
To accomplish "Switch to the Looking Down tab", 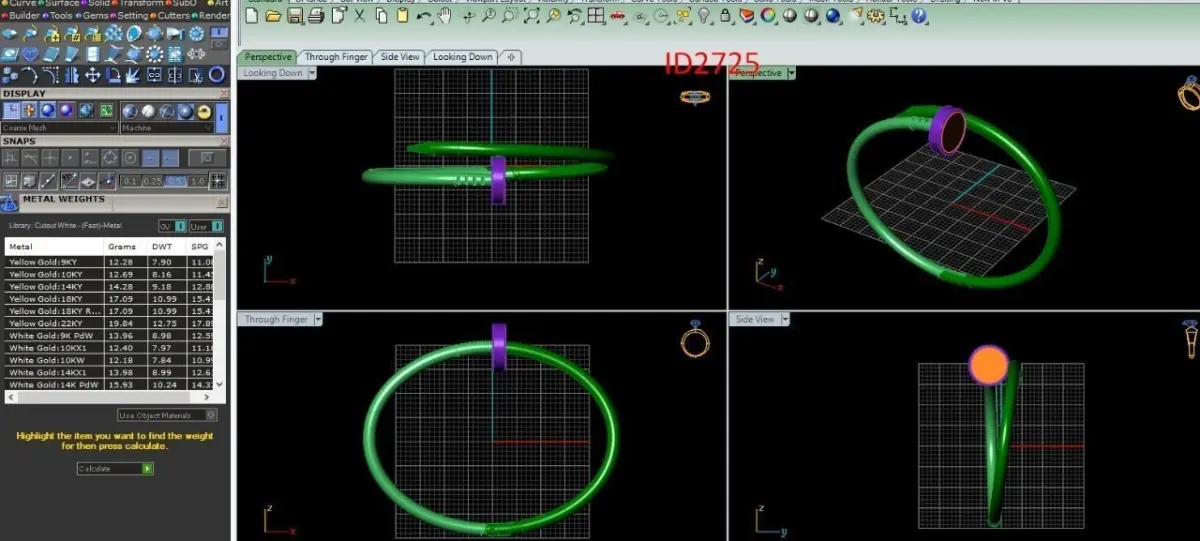I will click(462, 57).
